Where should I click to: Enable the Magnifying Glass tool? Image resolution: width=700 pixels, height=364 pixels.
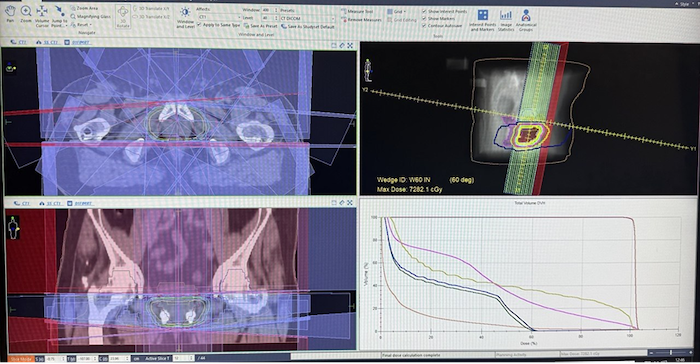(x=91, y=17)
